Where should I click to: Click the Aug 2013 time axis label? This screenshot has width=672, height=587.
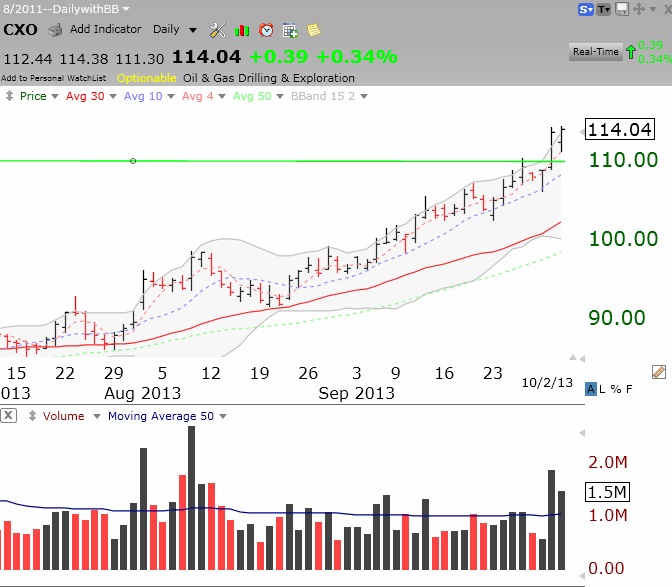click(x=143, y=393)
